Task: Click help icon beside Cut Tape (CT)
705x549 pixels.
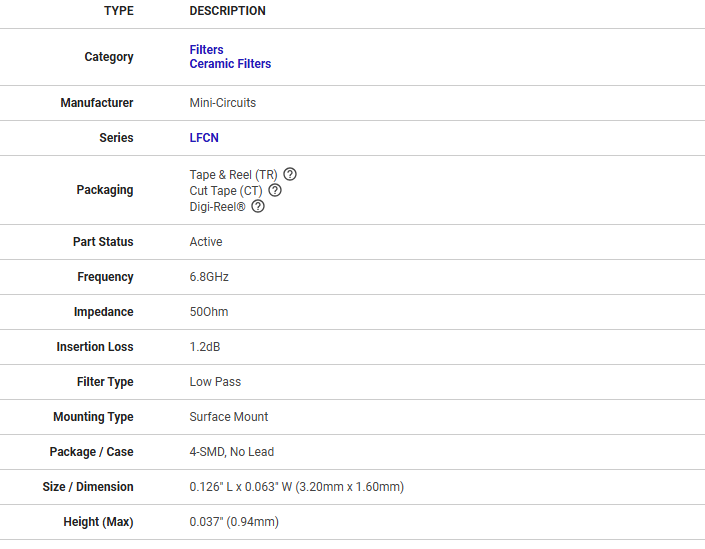Action: [x=275, y=190]
